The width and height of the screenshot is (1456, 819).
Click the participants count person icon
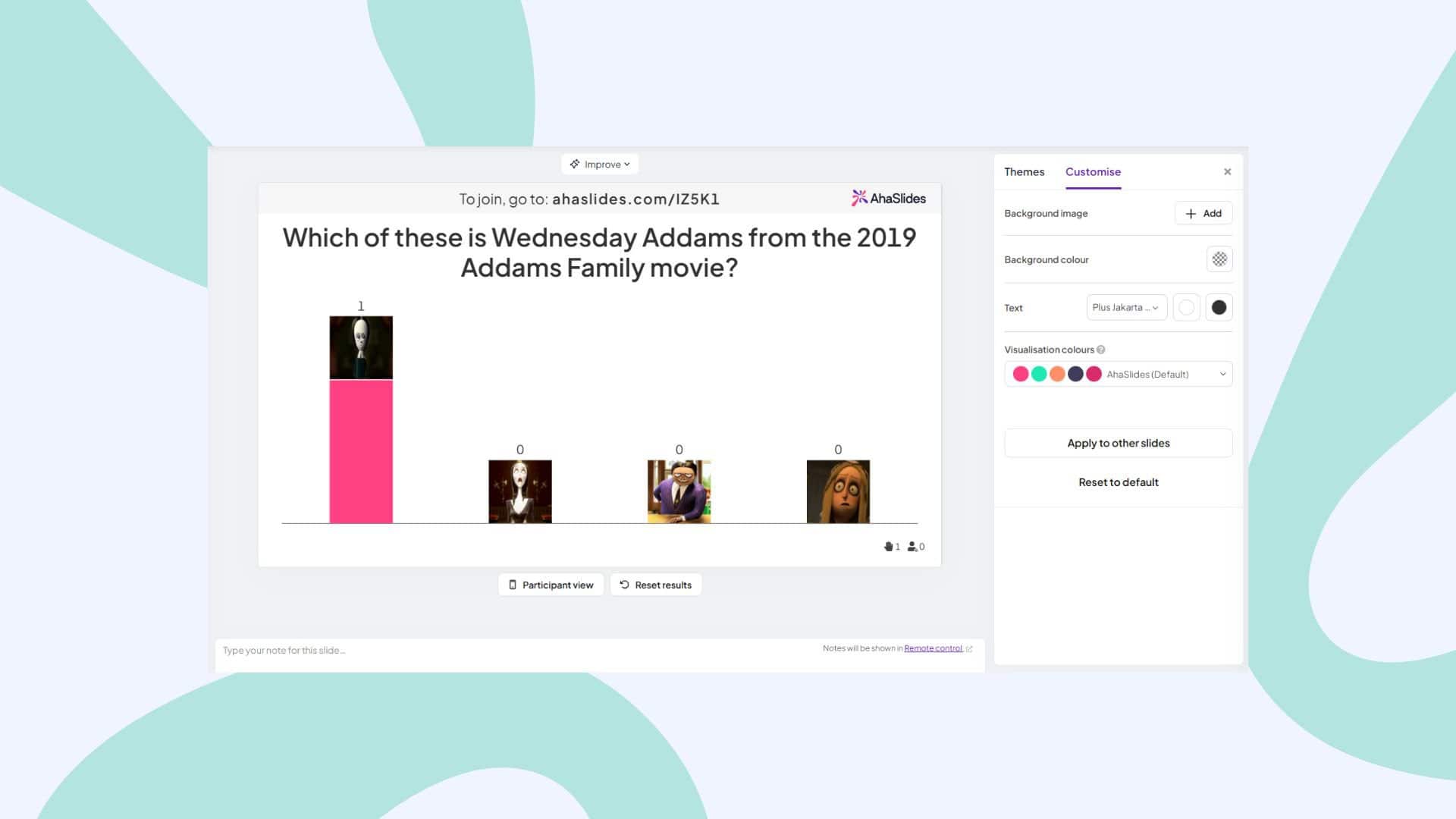click(x=912, y=546)
